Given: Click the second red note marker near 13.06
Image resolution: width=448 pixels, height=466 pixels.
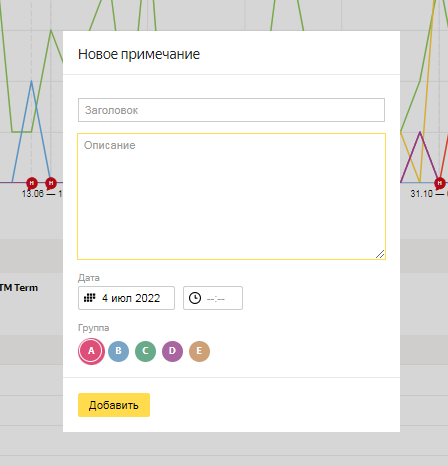Looking at the screenshot, I should [x=51, y=183].
